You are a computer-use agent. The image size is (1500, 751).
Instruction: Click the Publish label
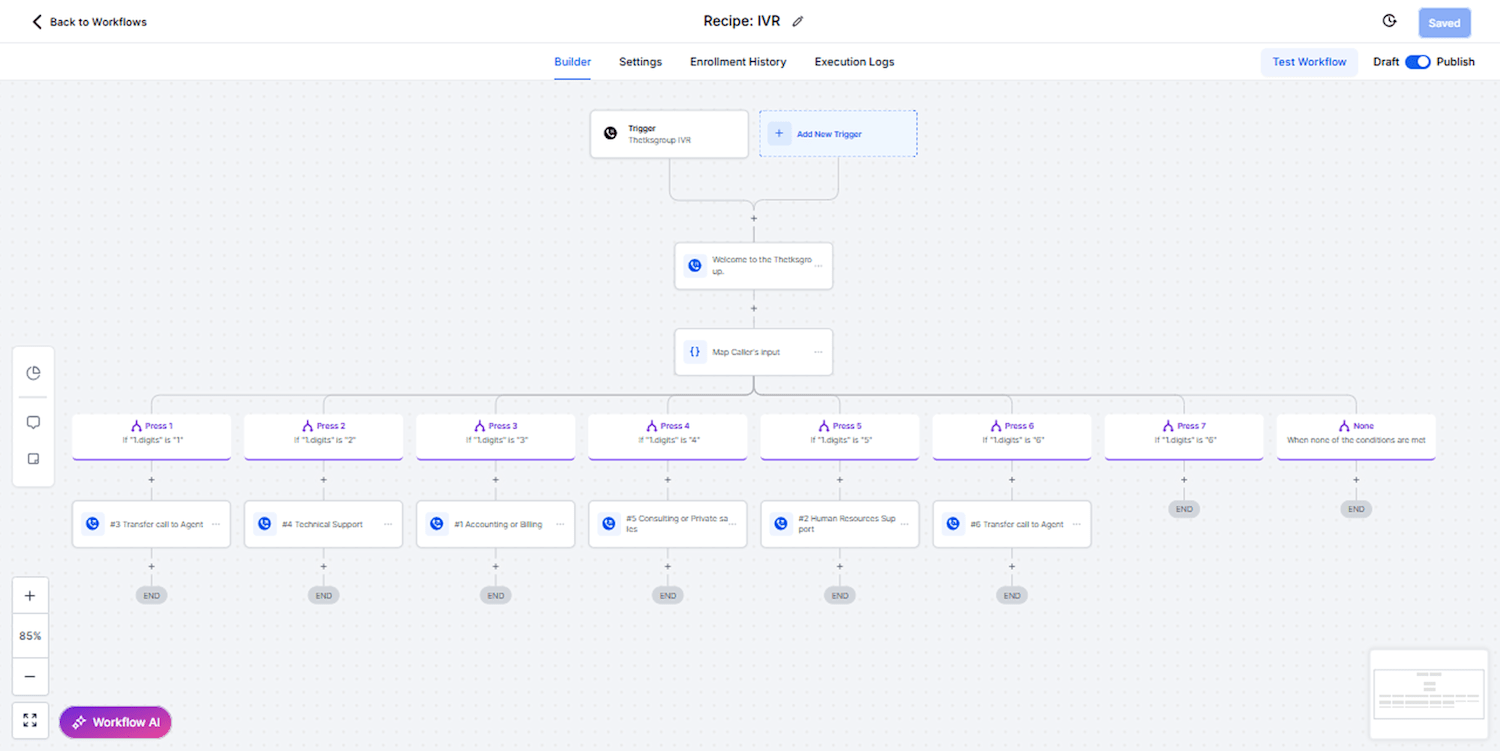pyautogui.click(x=1455, y=62)
